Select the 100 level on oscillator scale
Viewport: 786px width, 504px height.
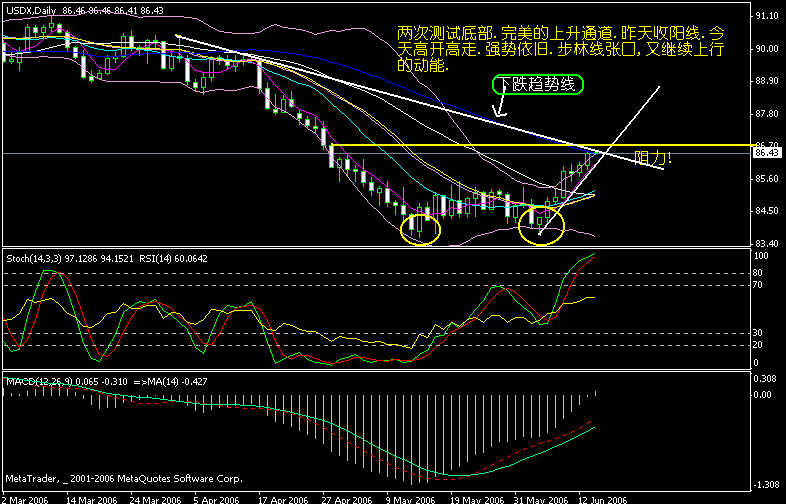pos(761,255)
